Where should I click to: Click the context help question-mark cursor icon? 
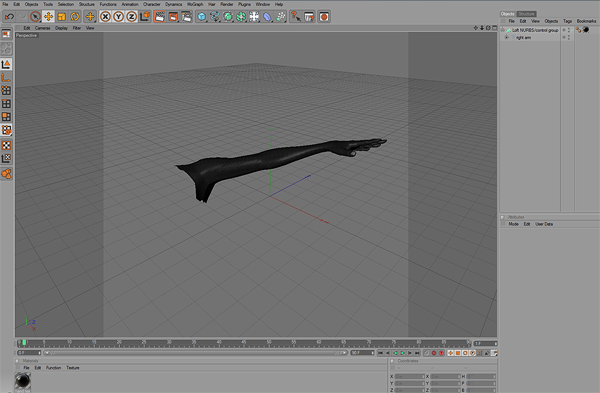point(295,16)
